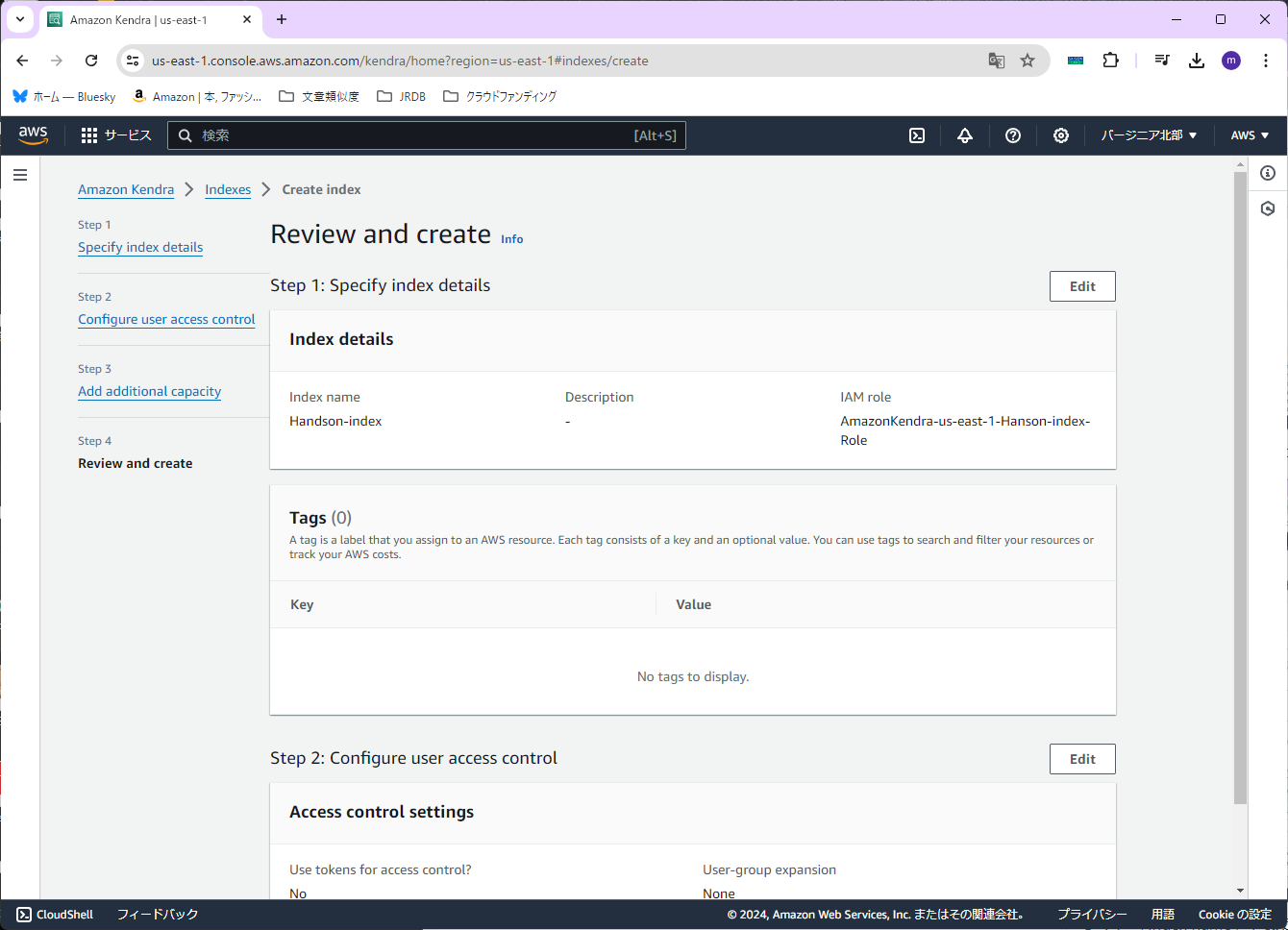Close the Amazon Kendra browser tab

(x=247, y=19)
